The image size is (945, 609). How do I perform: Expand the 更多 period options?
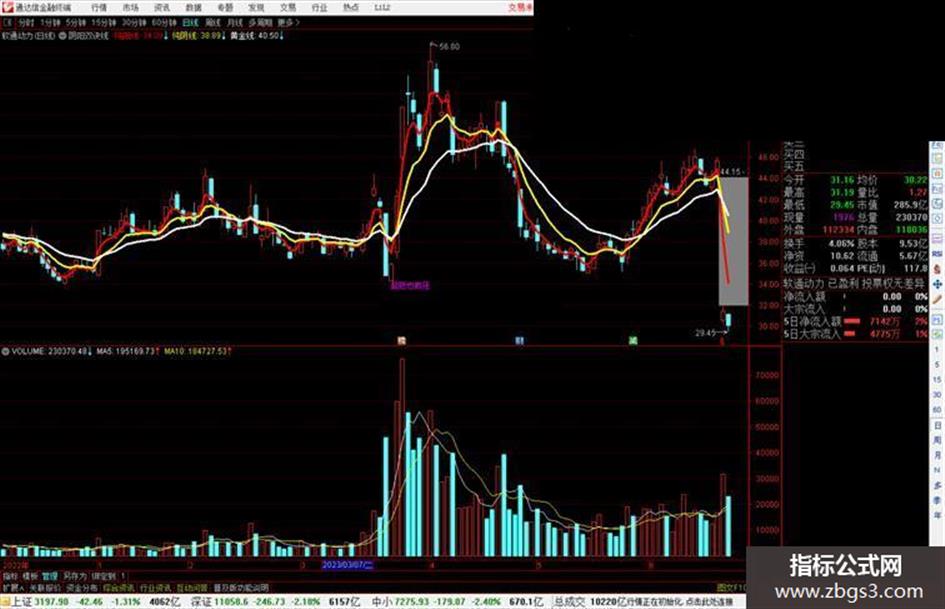(288, 22)
